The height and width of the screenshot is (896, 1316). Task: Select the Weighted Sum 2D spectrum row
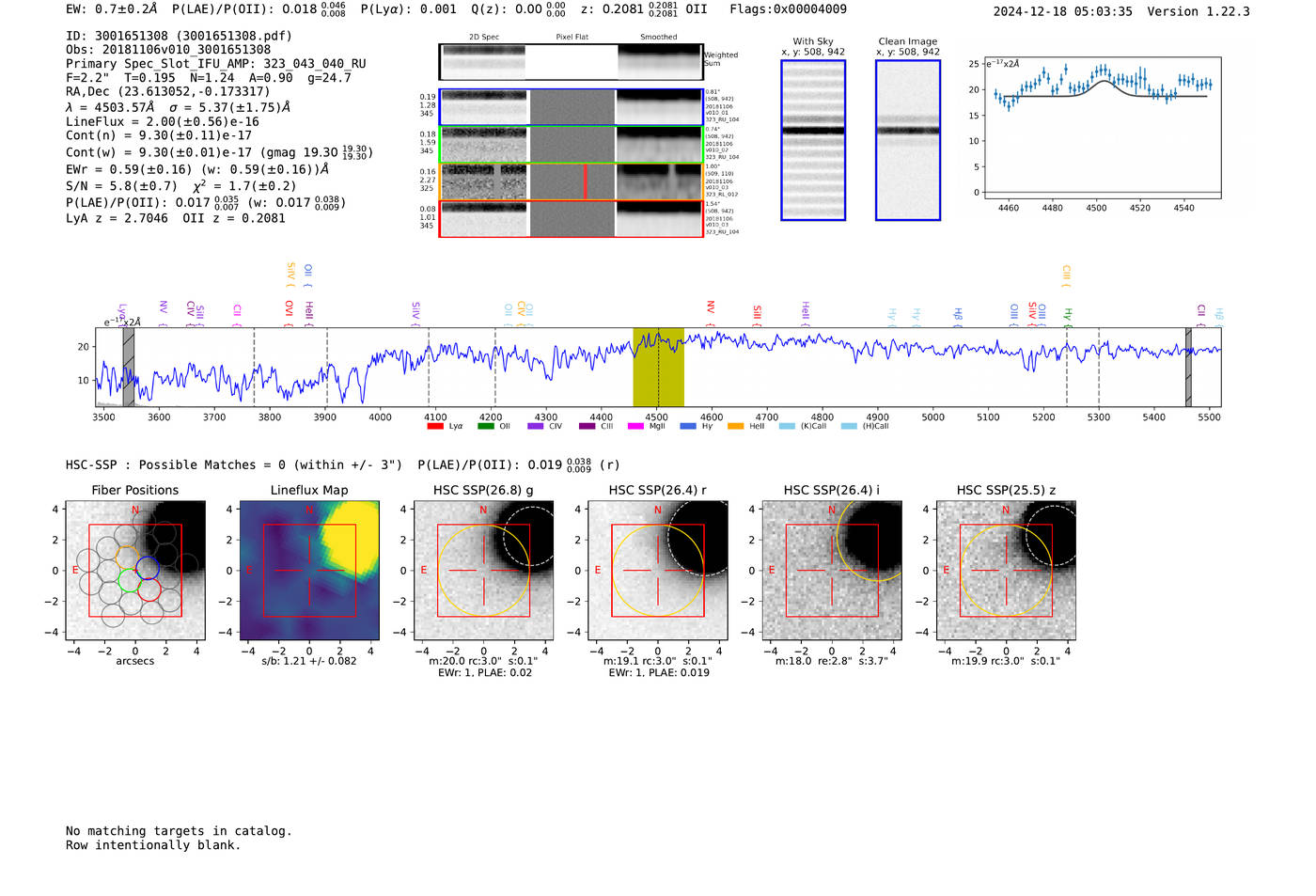pyautogui.click(x=571, y=62)
